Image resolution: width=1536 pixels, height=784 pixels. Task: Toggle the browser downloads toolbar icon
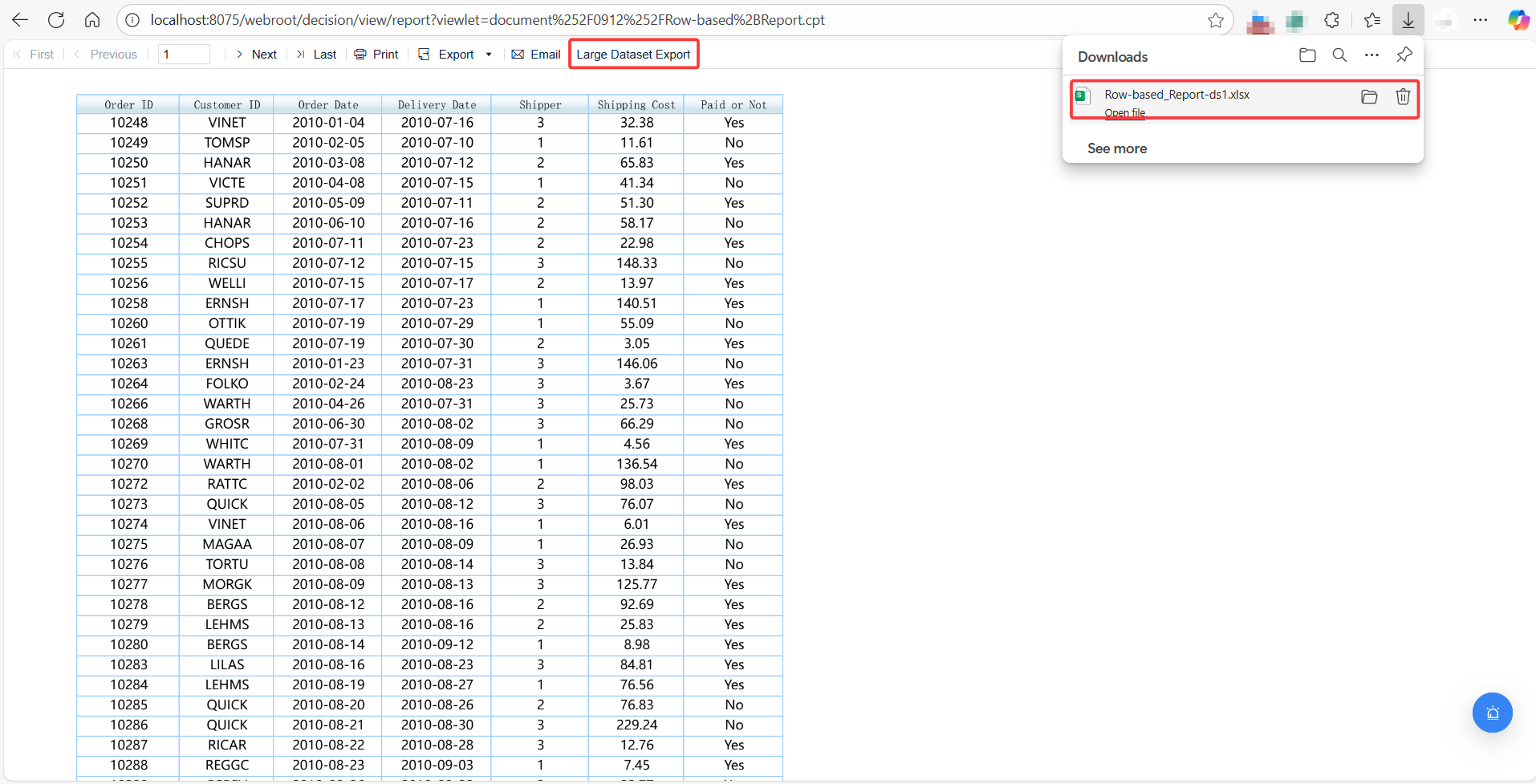tap(1408, 20)
